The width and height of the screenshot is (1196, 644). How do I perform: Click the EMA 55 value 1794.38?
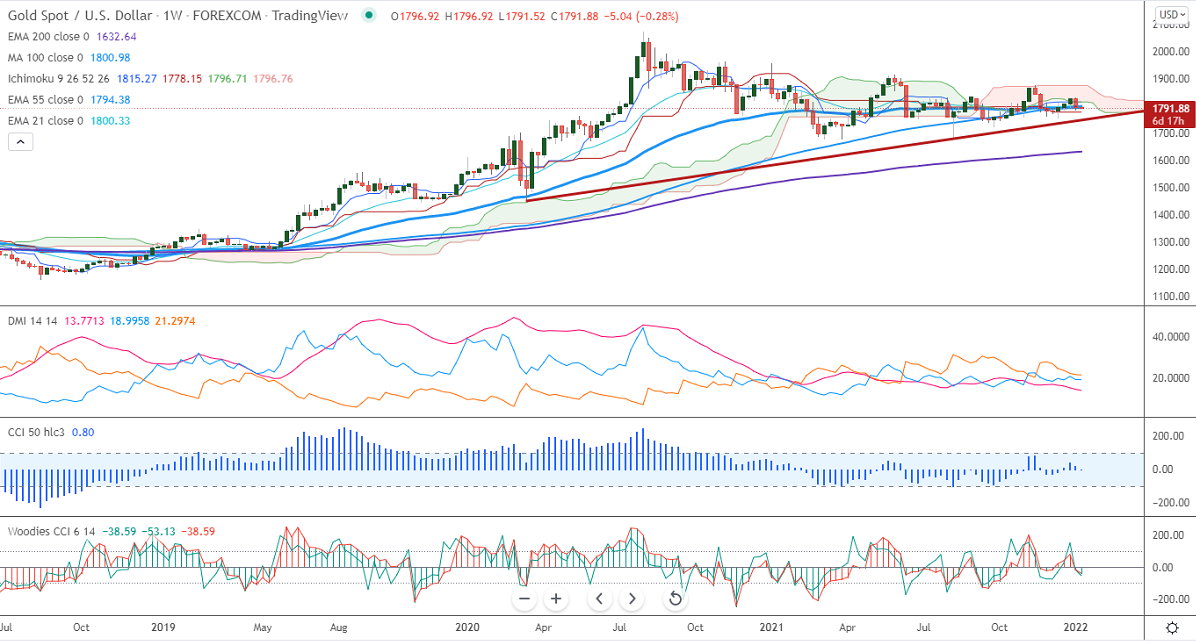pos(110,99)
